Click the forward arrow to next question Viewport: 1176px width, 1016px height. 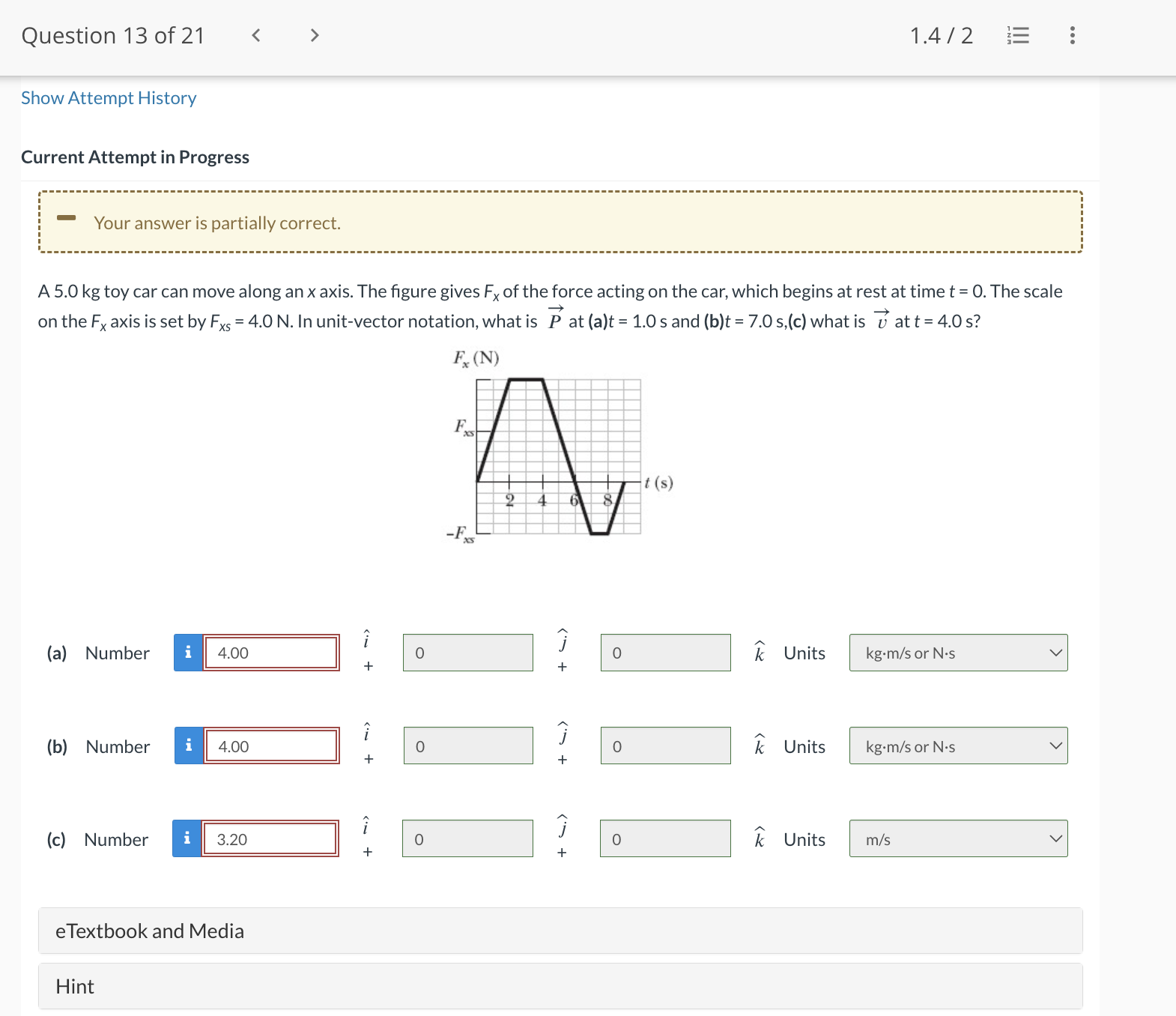(x=314, y=34)
